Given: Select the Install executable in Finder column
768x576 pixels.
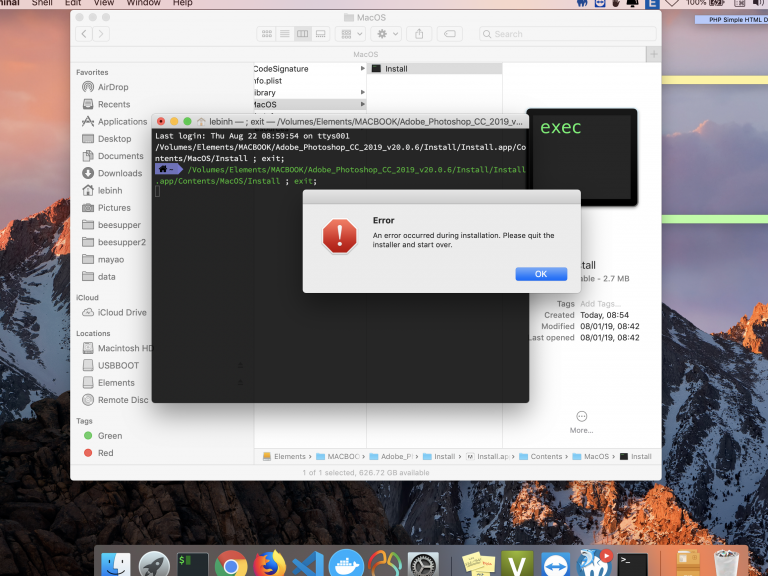Looking at the screenshot, I should 434,69.
